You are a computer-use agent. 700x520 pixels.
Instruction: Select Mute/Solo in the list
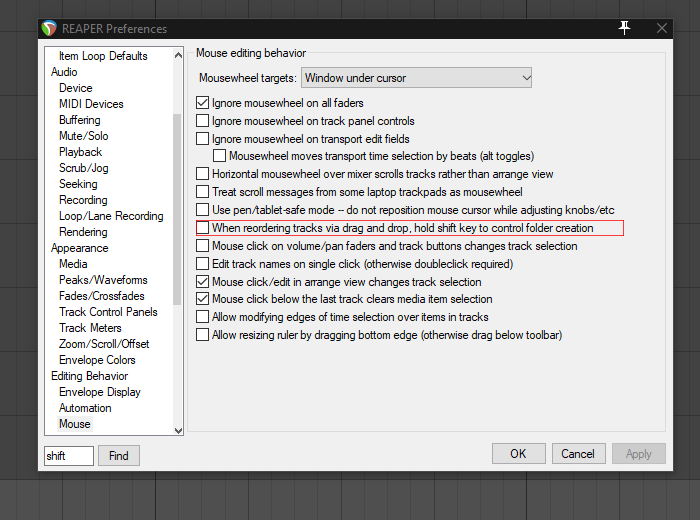(x=83, y=136)
